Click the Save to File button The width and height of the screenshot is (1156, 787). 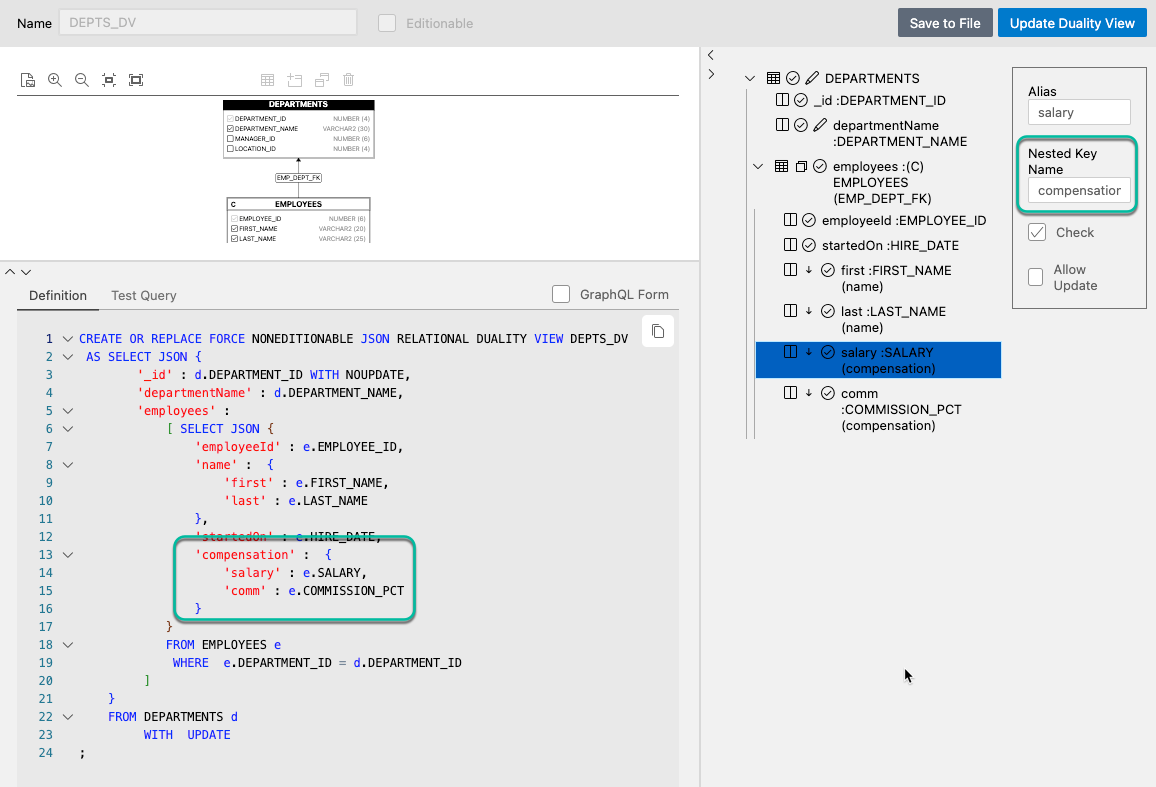[945, 23]
